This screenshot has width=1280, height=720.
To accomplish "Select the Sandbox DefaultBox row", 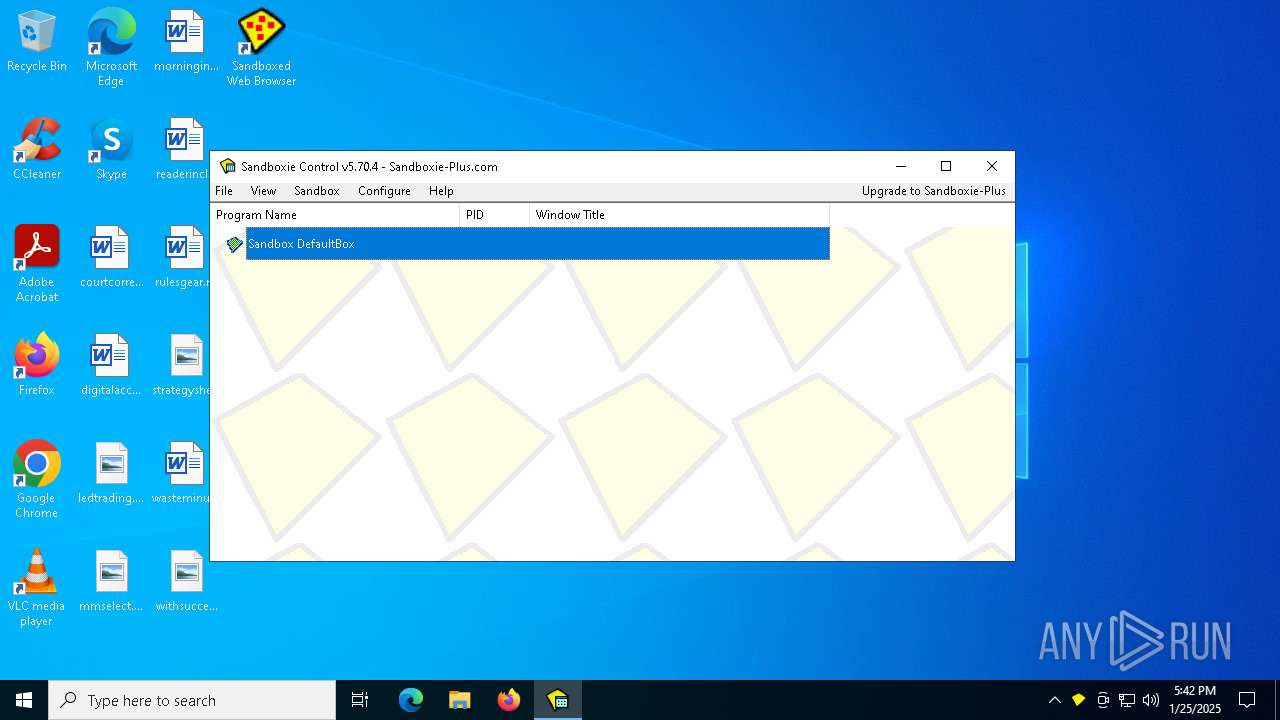I will pos(537,244).
